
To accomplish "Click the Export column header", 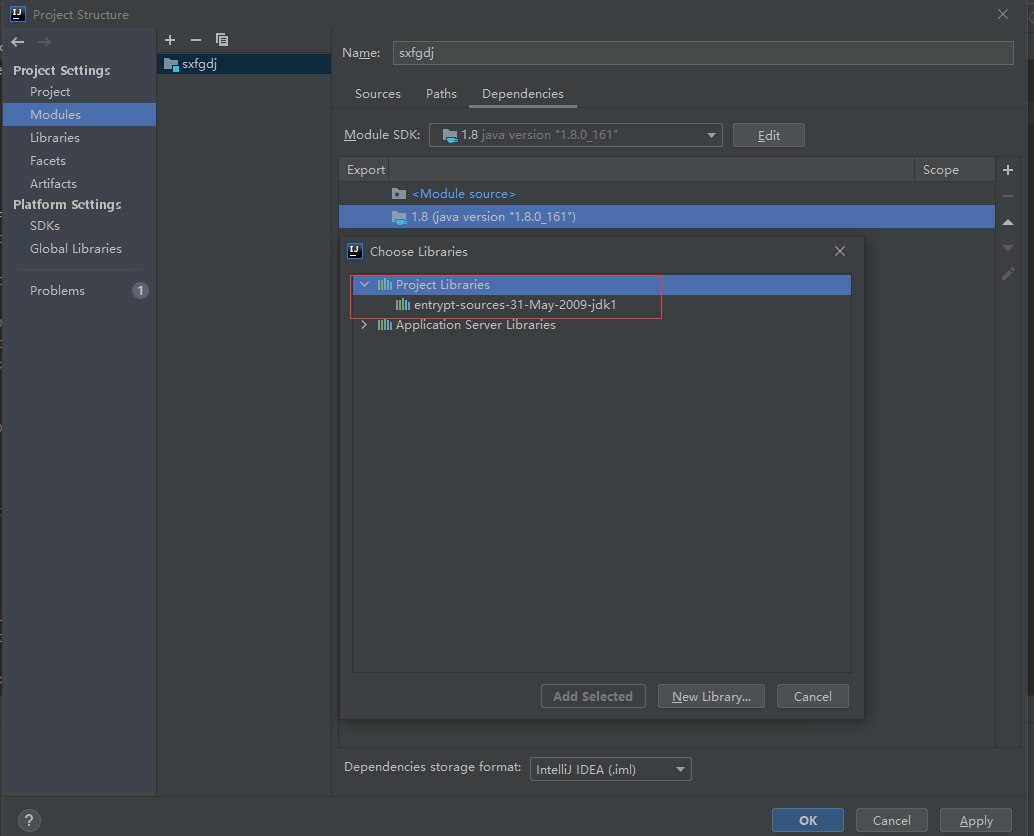I will pyautogui.click(x=365, y=170).
